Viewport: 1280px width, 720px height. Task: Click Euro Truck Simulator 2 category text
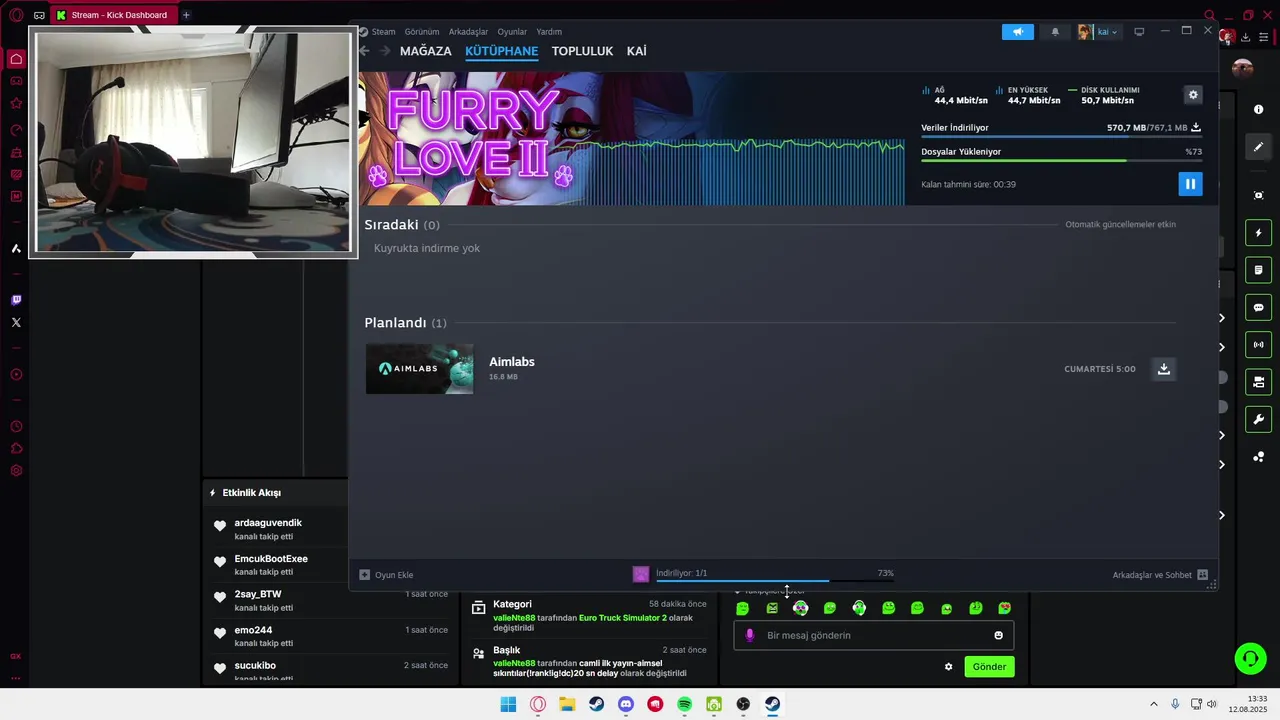tap(623, 618)
